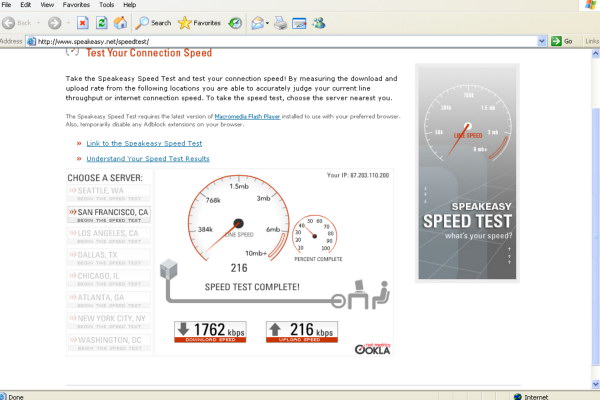Click the Links toolbar label
Image resolution: width=600 pixels, height=400 pixels.
pos(592,41)
